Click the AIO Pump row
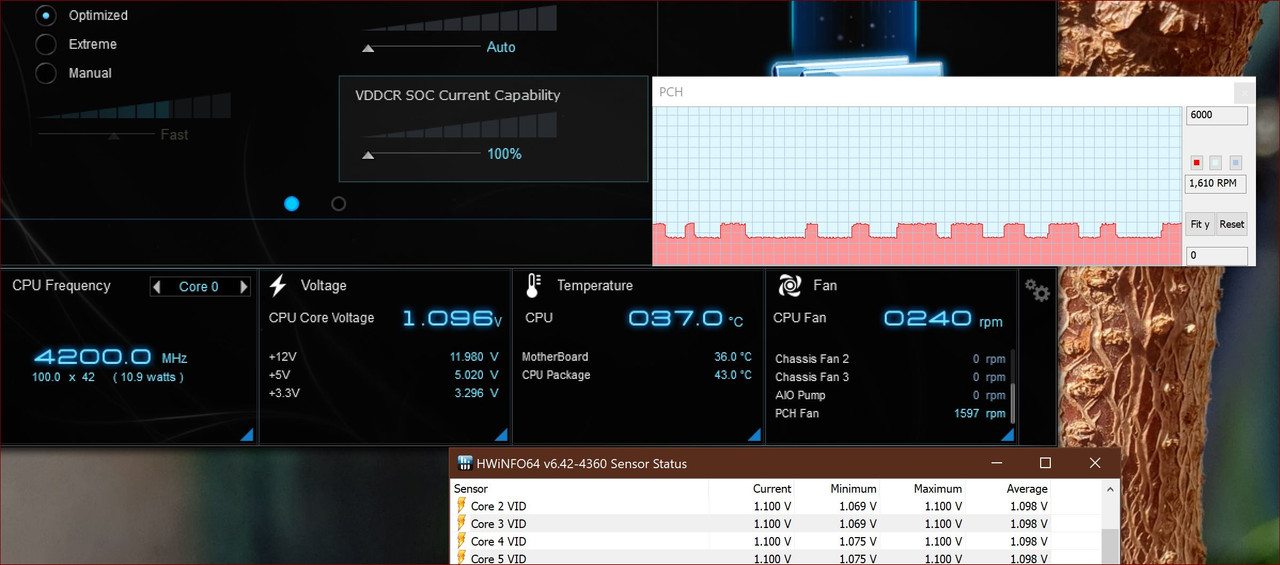Screen dimensions: 1280x565 coord(890,395)
